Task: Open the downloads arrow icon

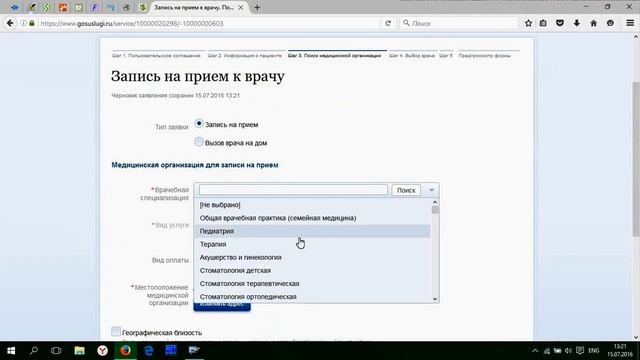Action: [577, 23]
